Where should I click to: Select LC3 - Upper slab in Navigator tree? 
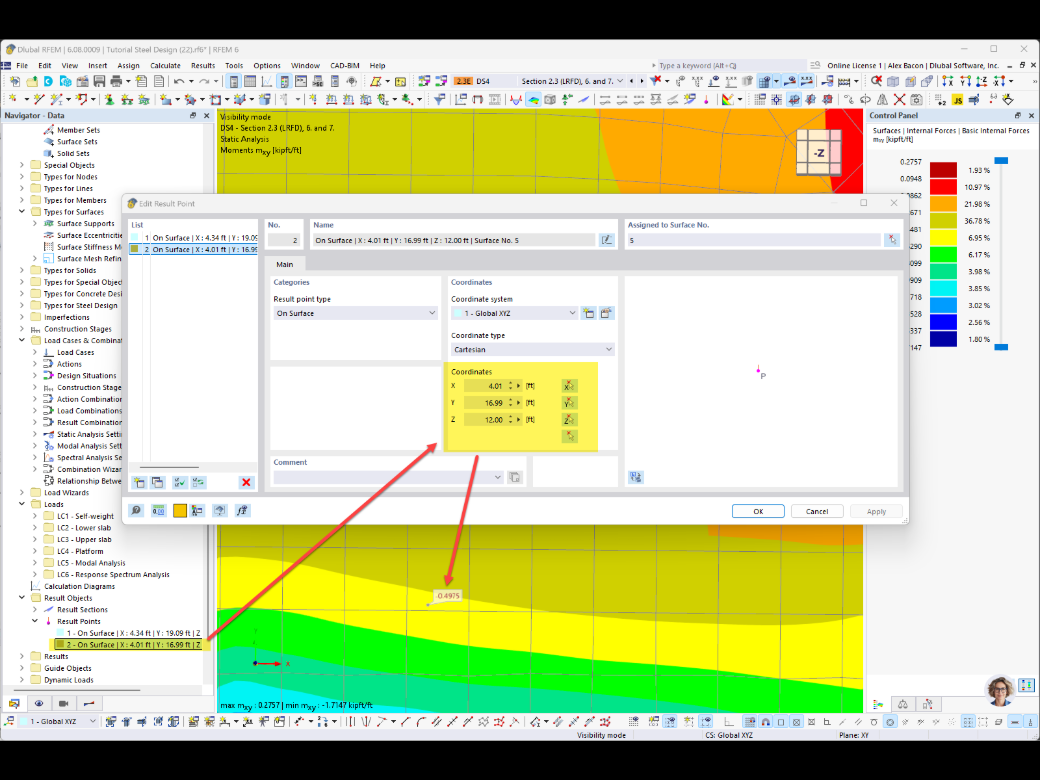(84, 539)
